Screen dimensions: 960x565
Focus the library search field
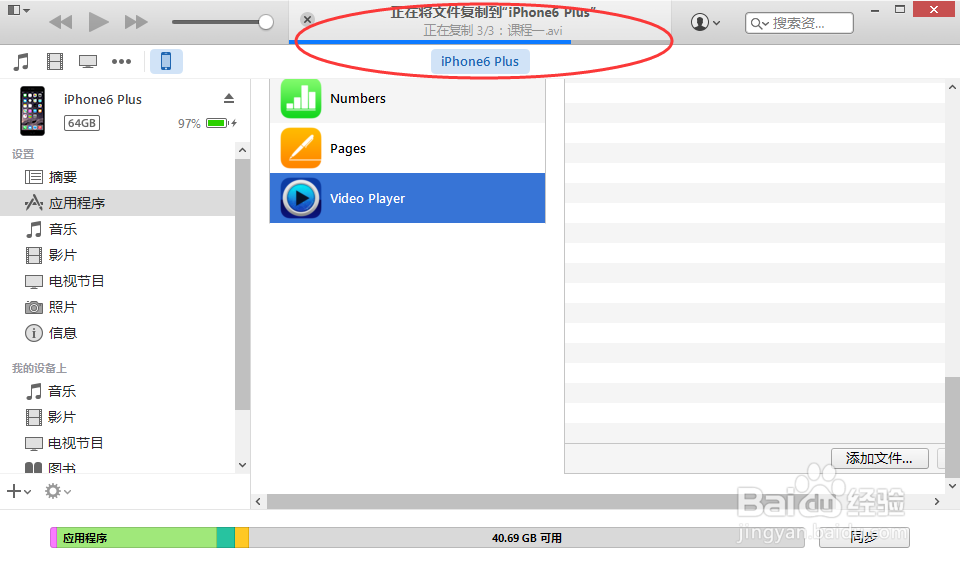799,23
